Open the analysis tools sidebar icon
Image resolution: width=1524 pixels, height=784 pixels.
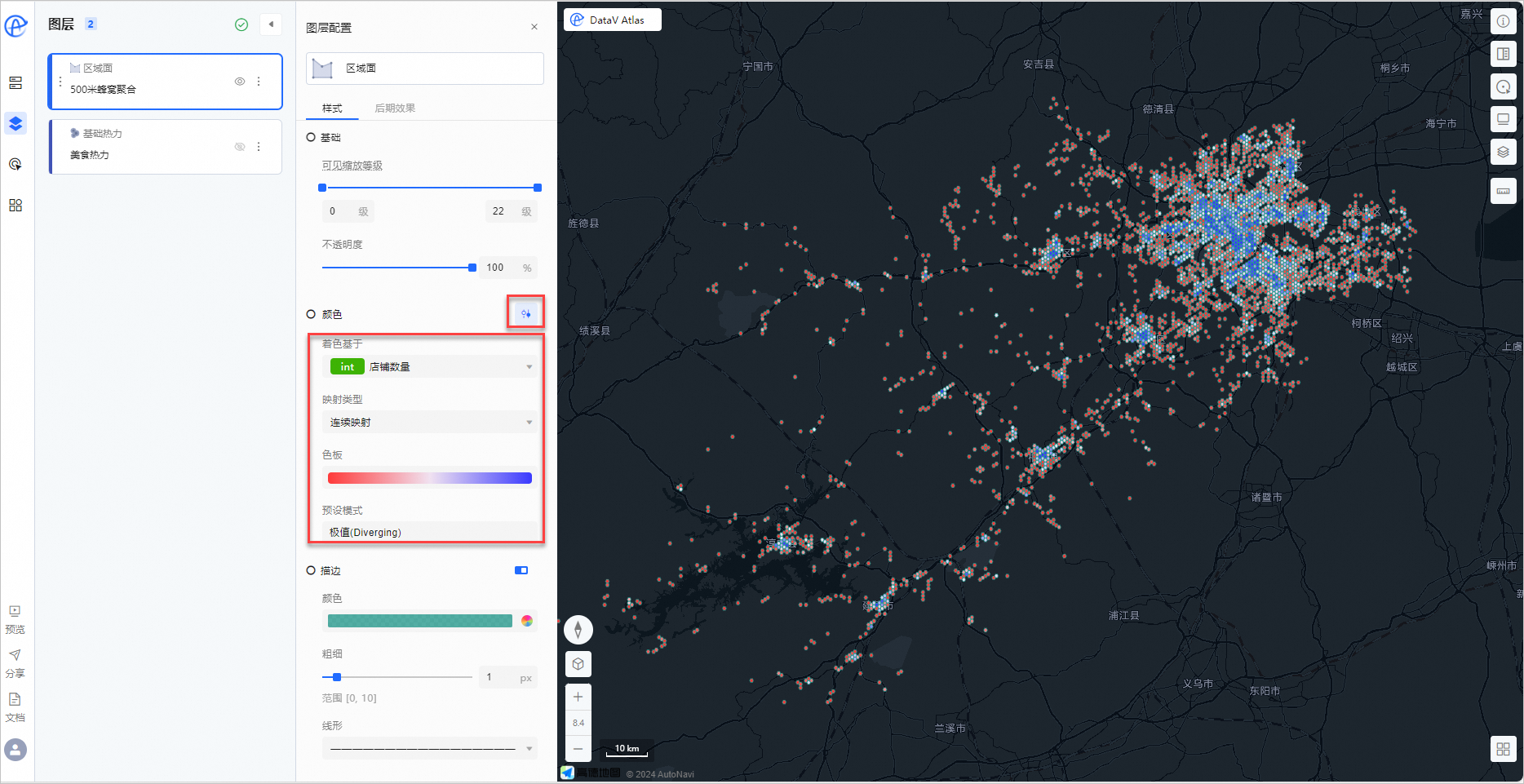tap(16, 164)
